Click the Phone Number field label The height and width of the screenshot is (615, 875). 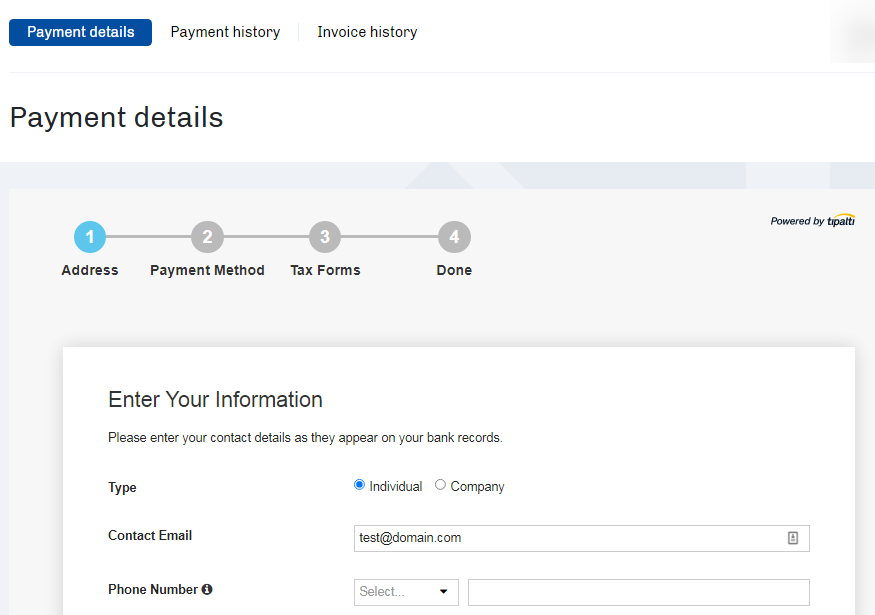tap(153, 590)
